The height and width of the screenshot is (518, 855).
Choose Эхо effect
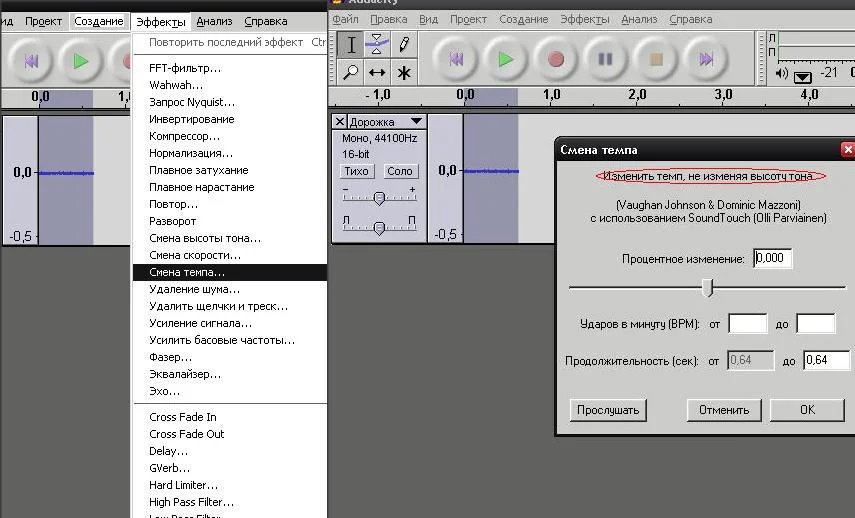[x=230, y=391]
